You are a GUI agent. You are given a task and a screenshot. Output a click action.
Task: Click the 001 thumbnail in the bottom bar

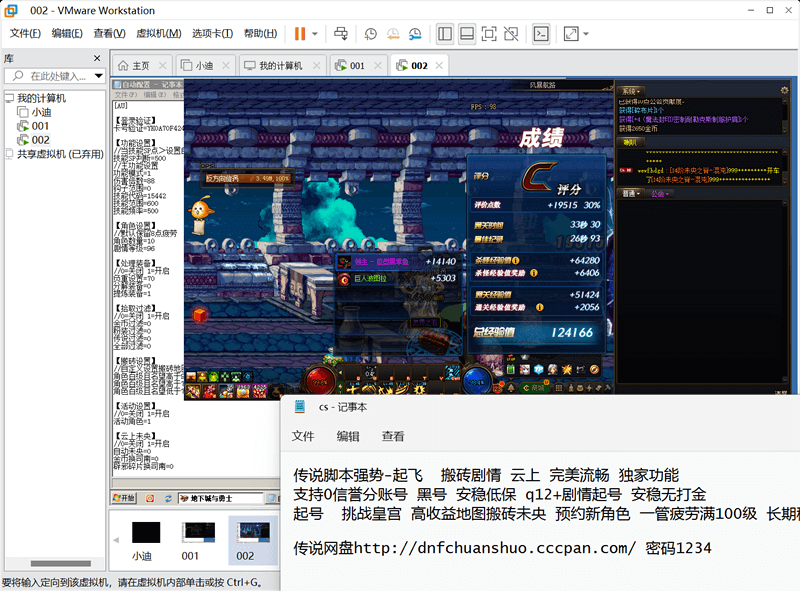coord(198,540)
